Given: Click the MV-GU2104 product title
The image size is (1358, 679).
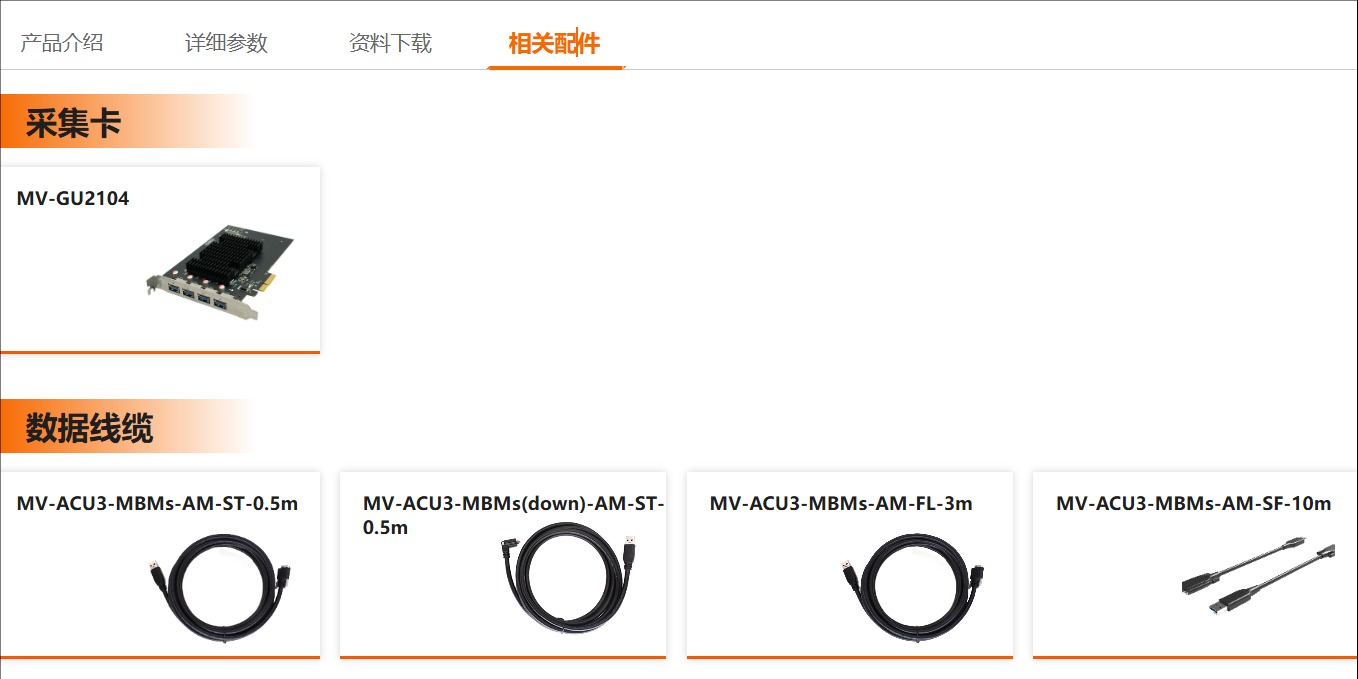Looking at the screenshot, I should pos(73,198).
